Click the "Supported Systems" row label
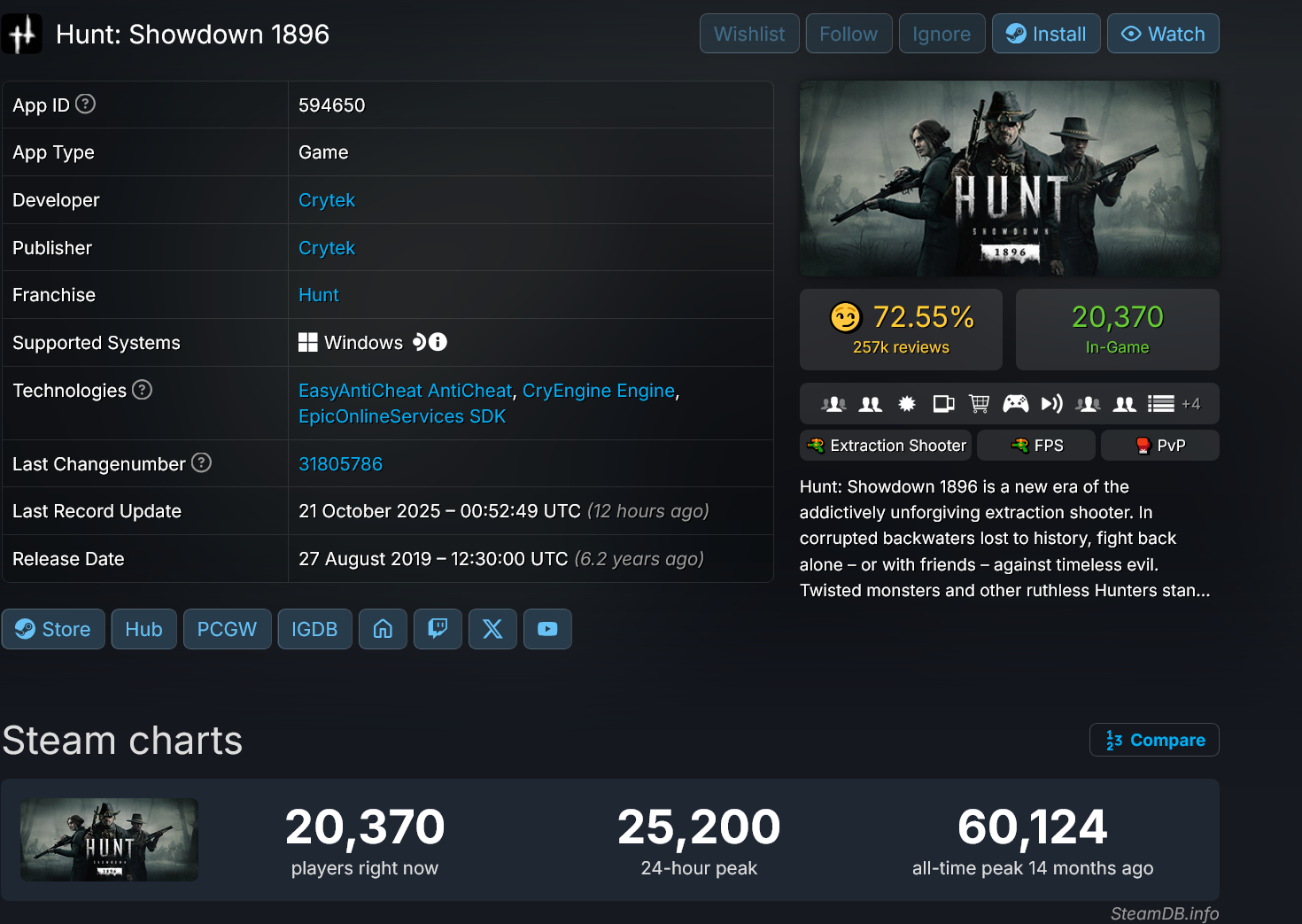1302x924 pixels. (97, 343)
